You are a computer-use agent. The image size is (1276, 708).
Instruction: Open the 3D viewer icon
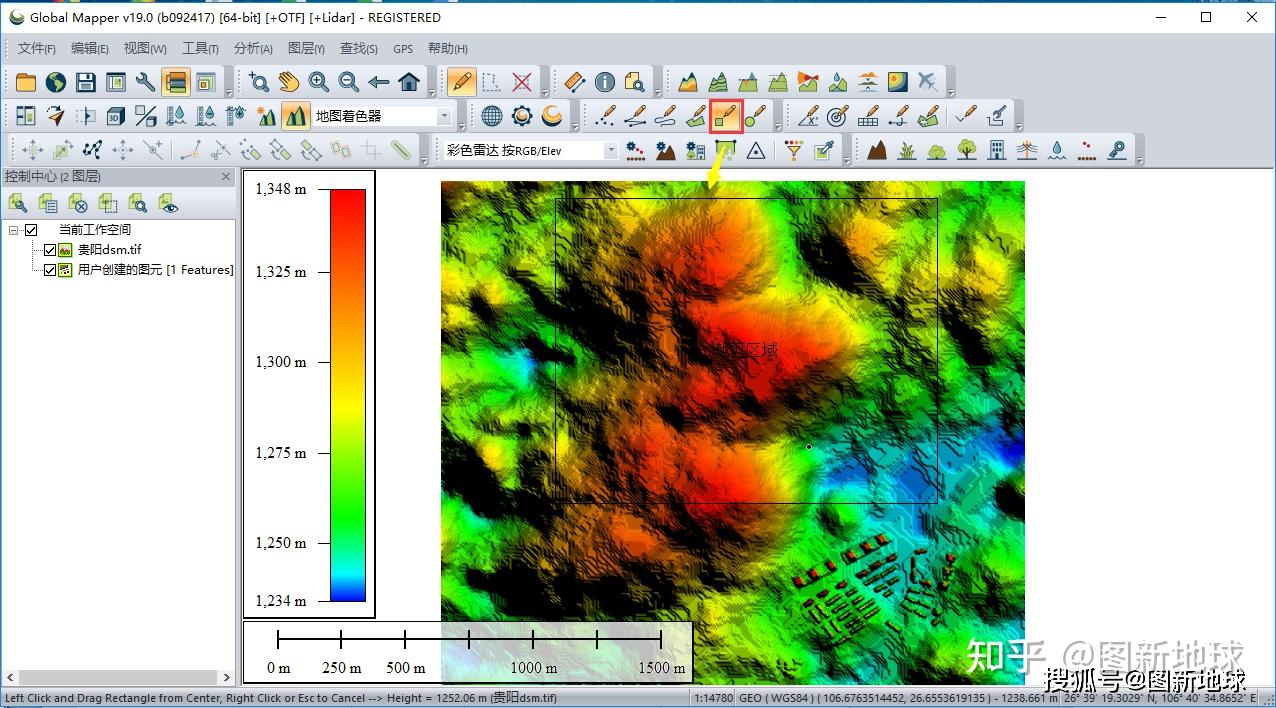115,116
